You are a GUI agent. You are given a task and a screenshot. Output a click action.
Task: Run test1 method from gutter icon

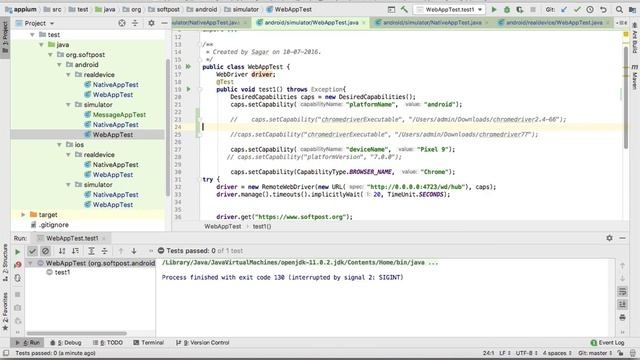point(189,89)
